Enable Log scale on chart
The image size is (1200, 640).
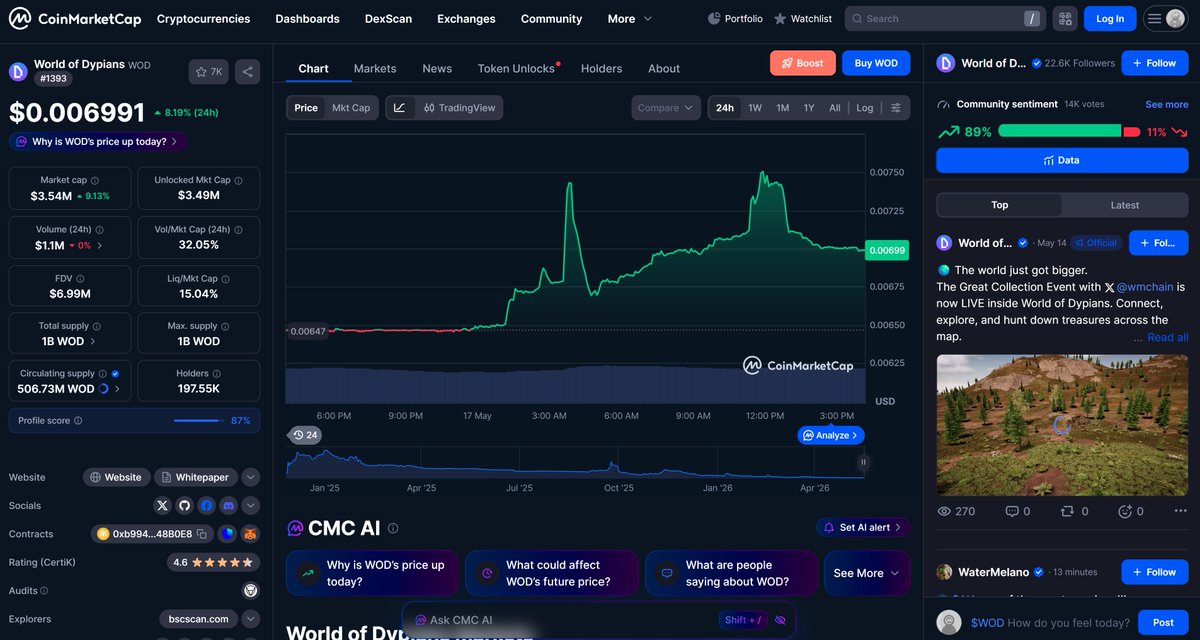pyautogui.click(x=865, y=108)
